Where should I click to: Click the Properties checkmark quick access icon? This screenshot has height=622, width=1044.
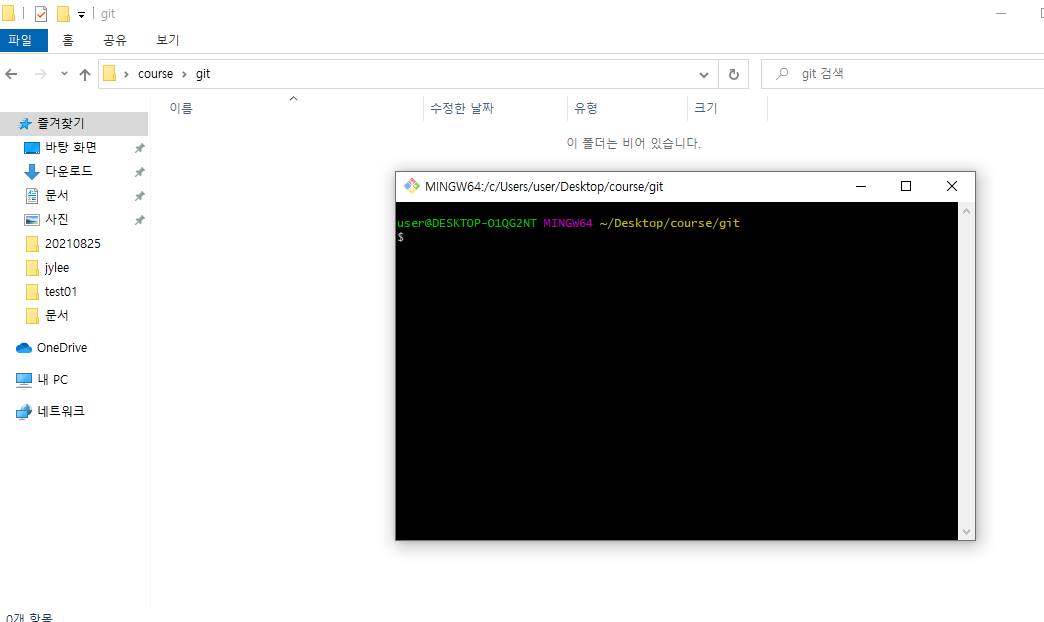[x=41, y=13]
